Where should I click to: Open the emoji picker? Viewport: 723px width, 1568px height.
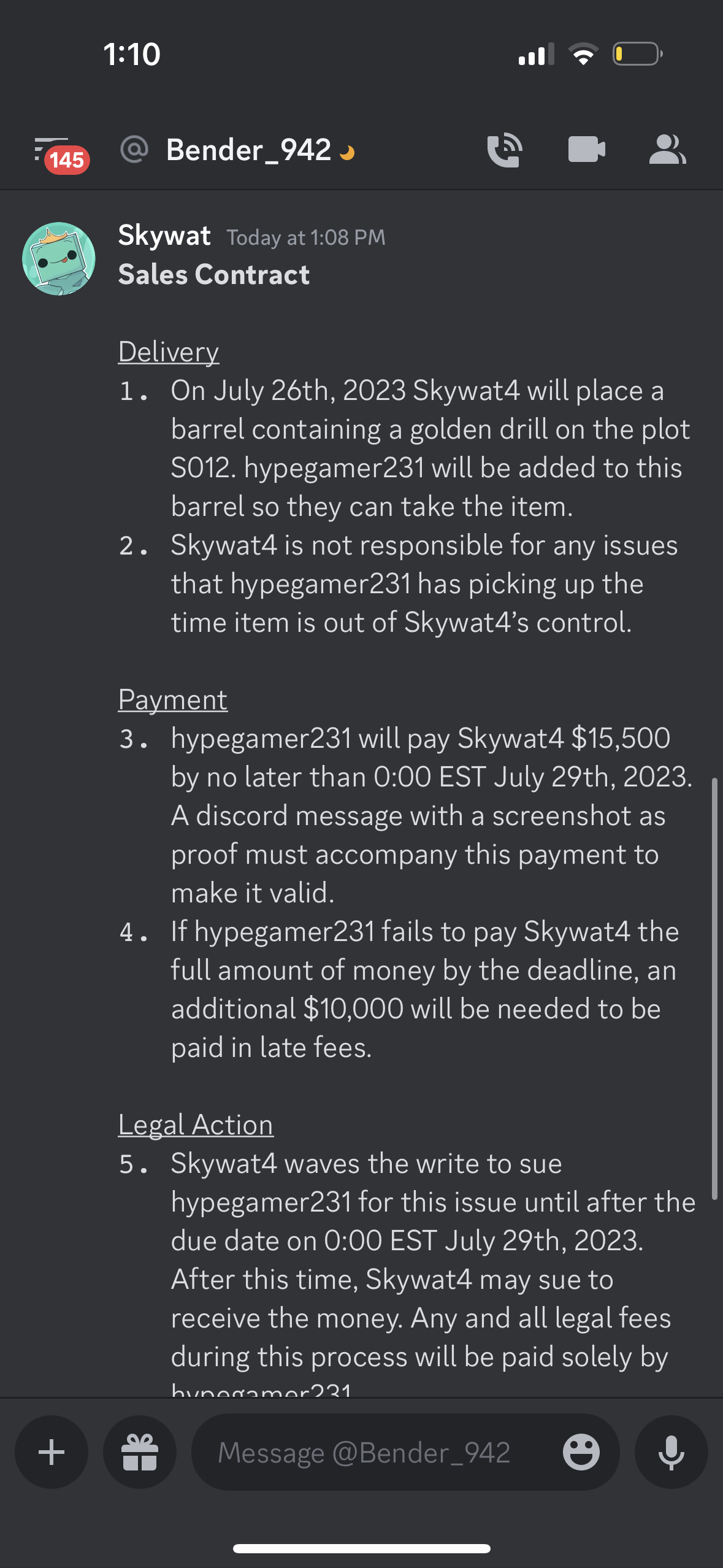pyautogui.click(x=581, y=1452)
